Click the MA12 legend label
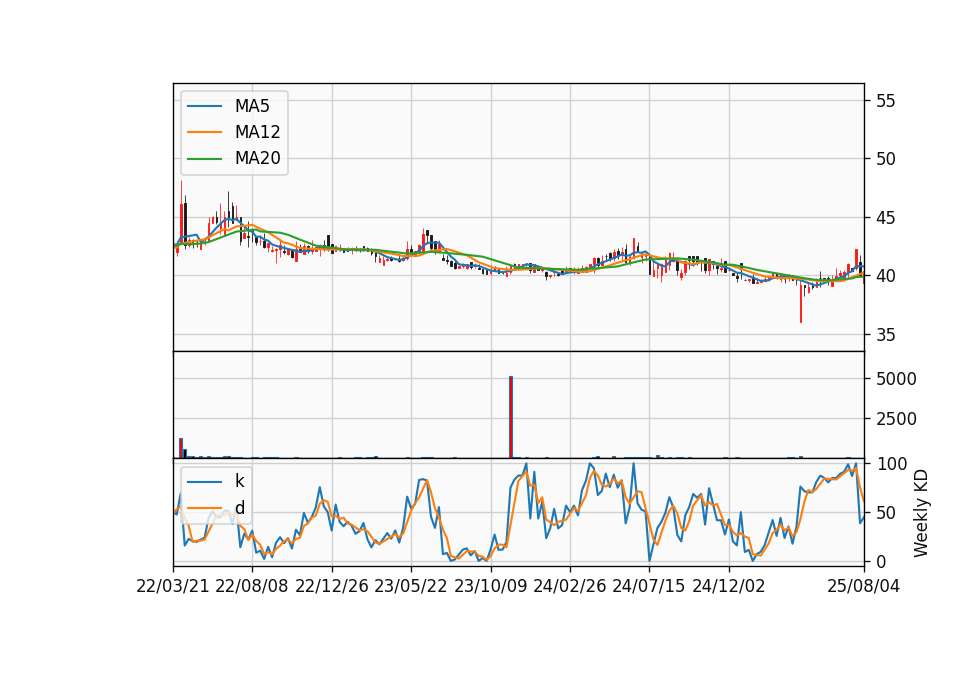This screenshot has width=960, height=690. coord(257,132)
